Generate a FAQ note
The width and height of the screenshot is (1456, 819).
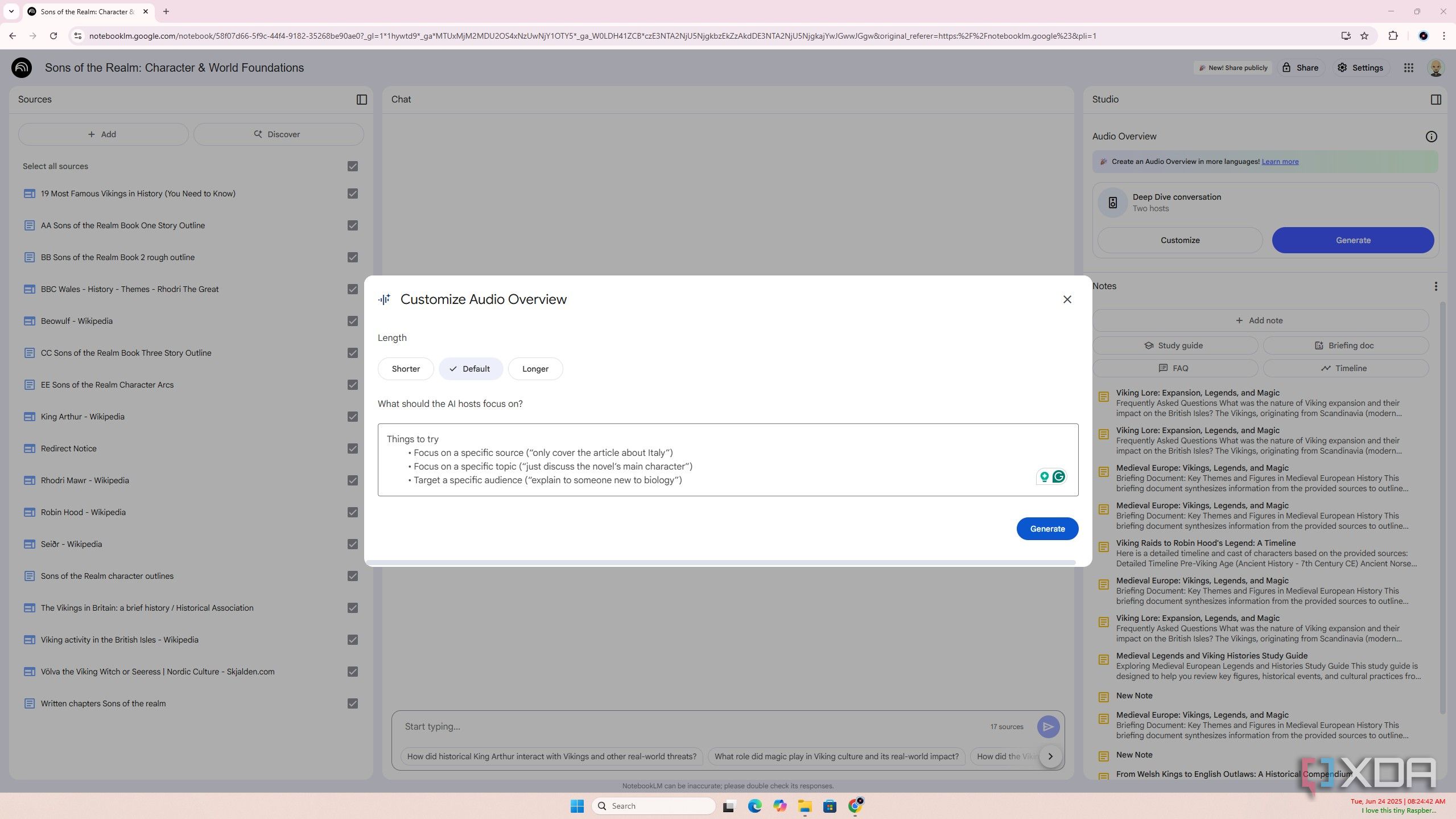click(x=1174, y=368)
